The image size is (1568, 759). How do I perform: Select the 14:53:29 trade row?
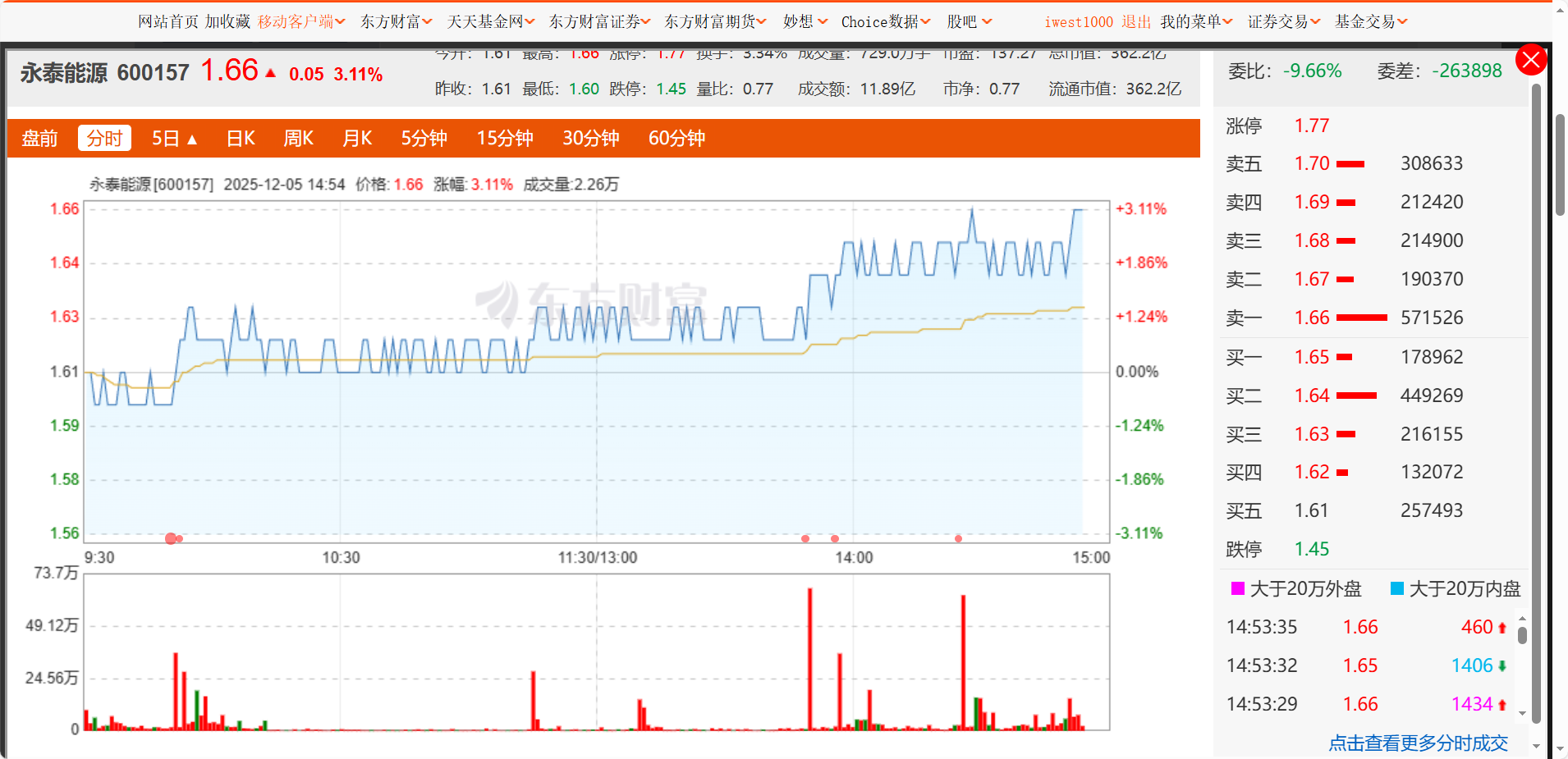(x=1367, y=704)
